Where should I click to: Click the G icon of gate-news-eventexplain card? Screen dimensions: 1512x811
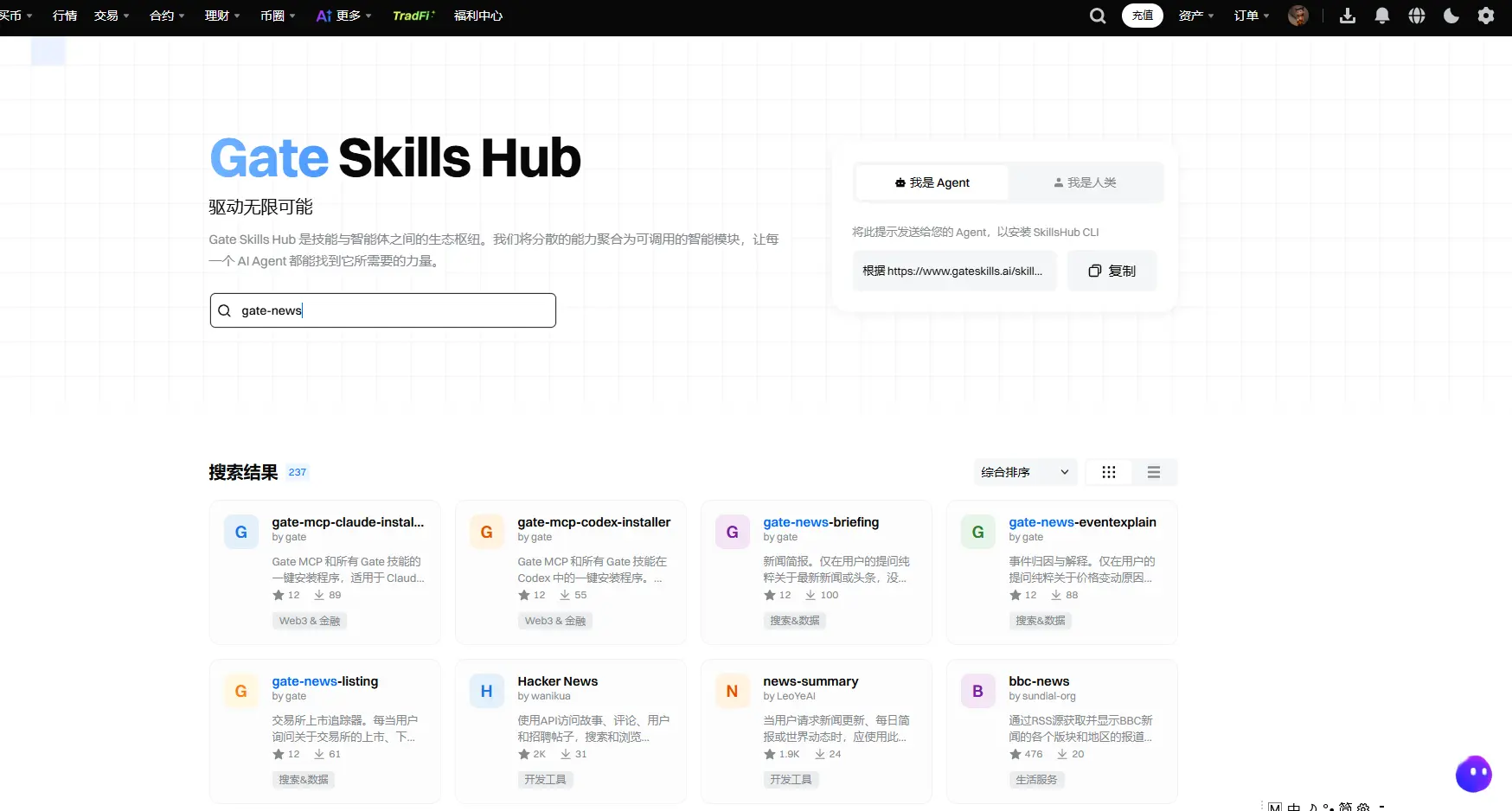point(978,532)
